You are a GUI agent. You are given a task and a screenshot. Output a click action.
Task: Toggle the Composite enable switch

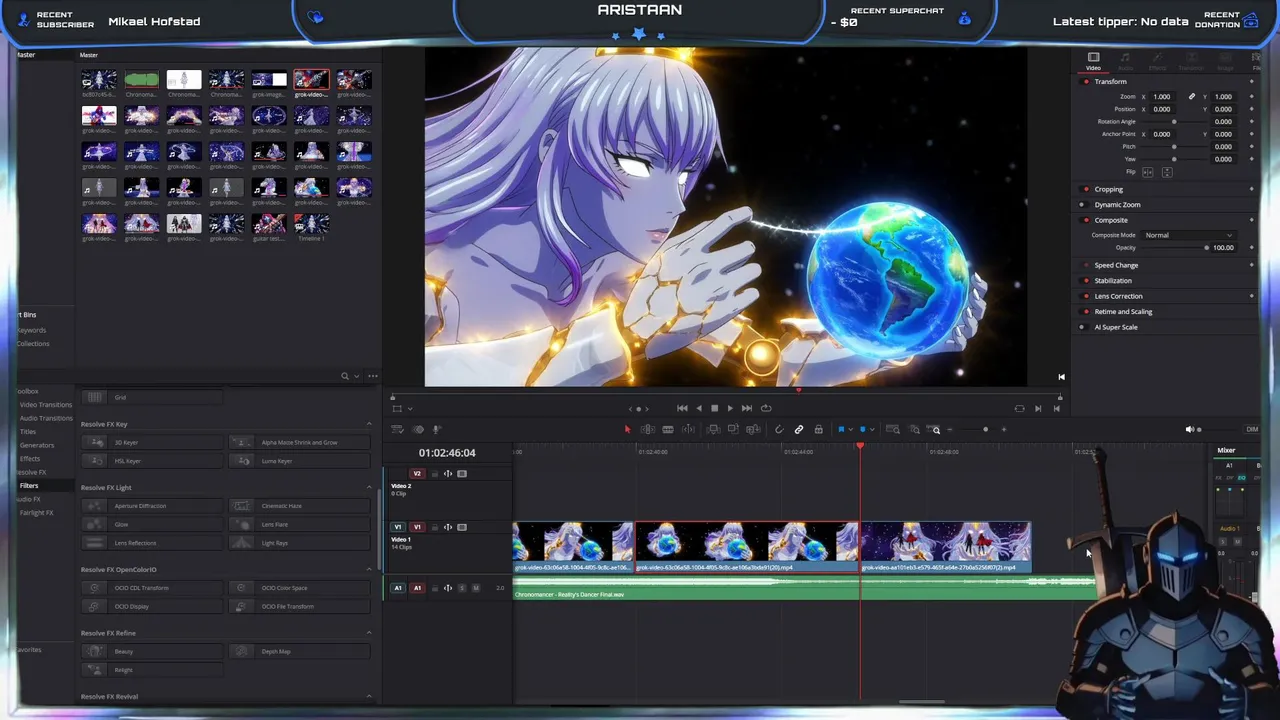pos(1086,220)
